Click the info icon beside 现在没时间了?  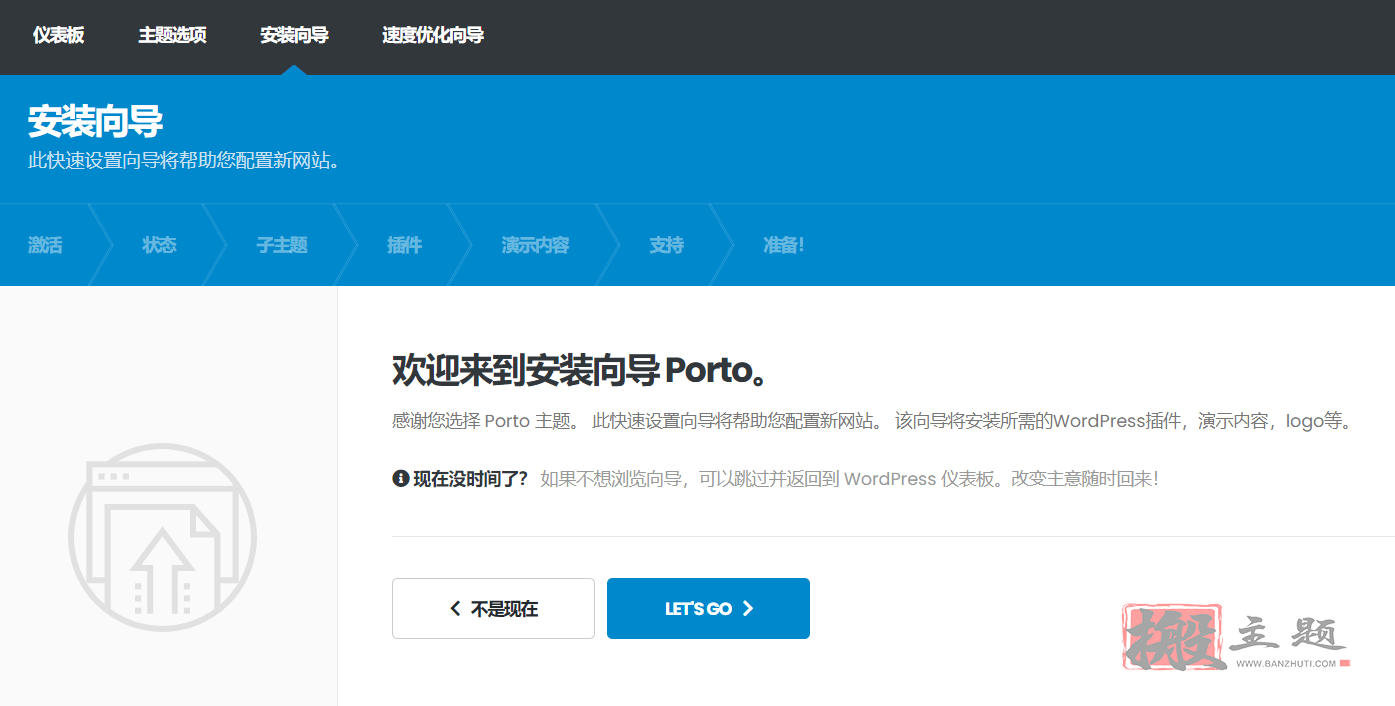point(400,479)
